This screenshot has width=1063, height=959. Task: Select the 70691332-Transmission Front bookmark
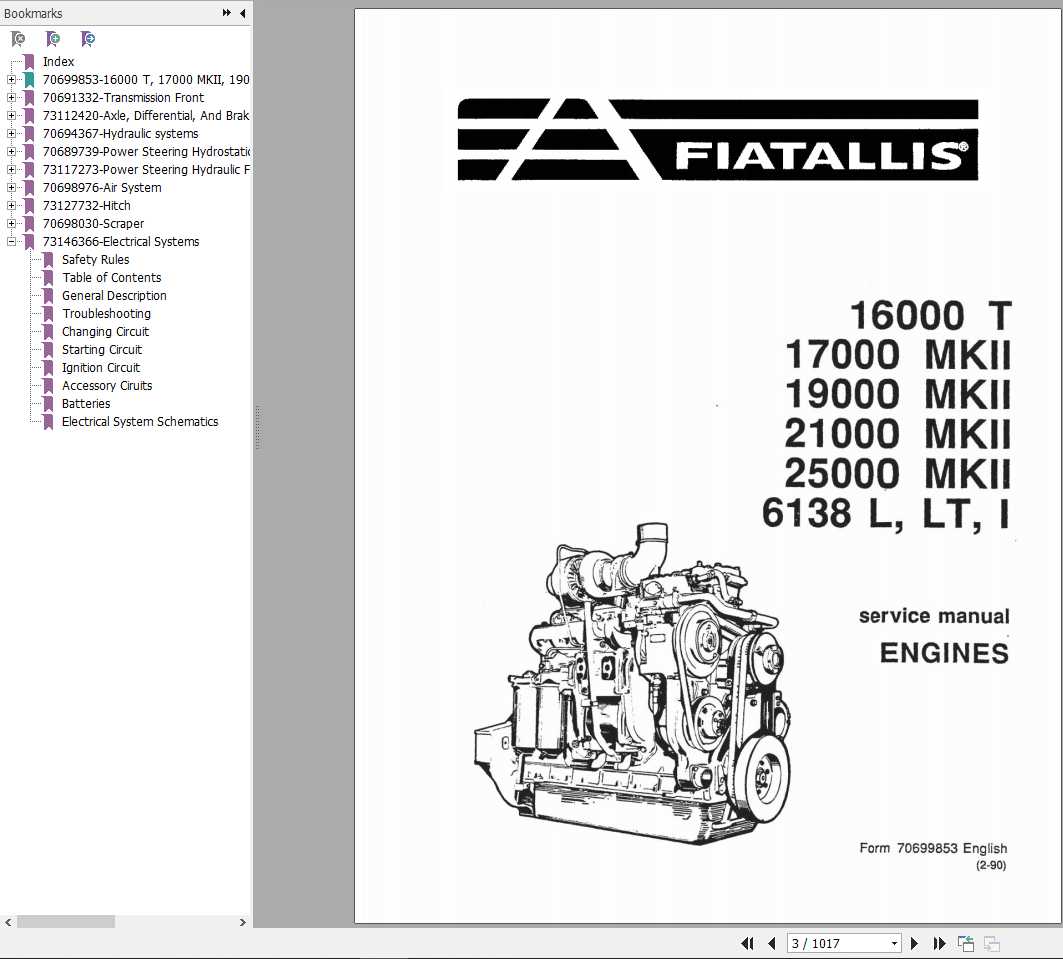pos(123,98)
